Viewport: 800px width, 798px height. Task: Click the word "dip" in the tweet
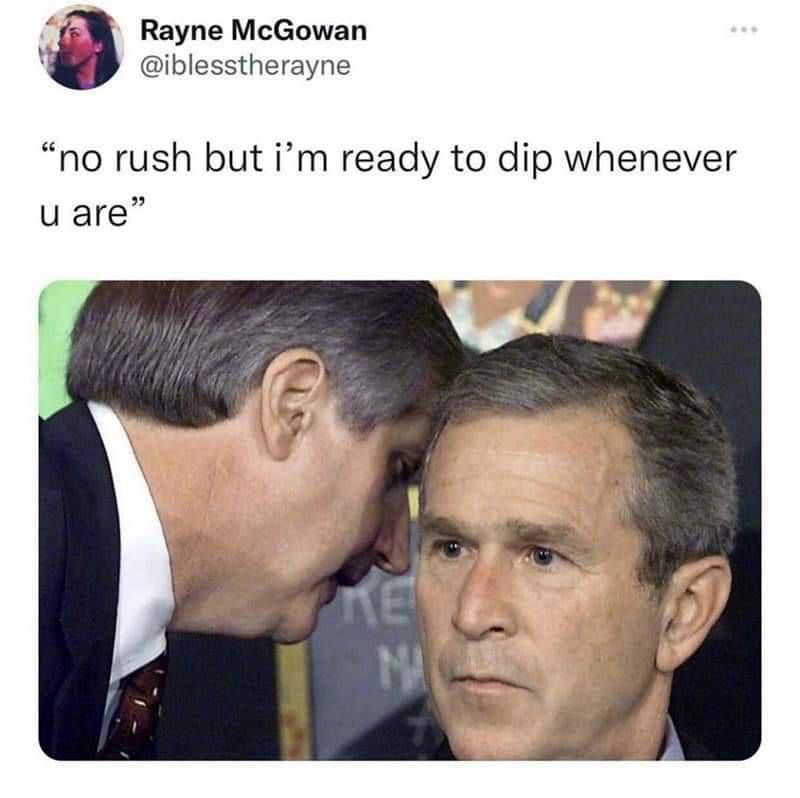[x=525, y=161]
